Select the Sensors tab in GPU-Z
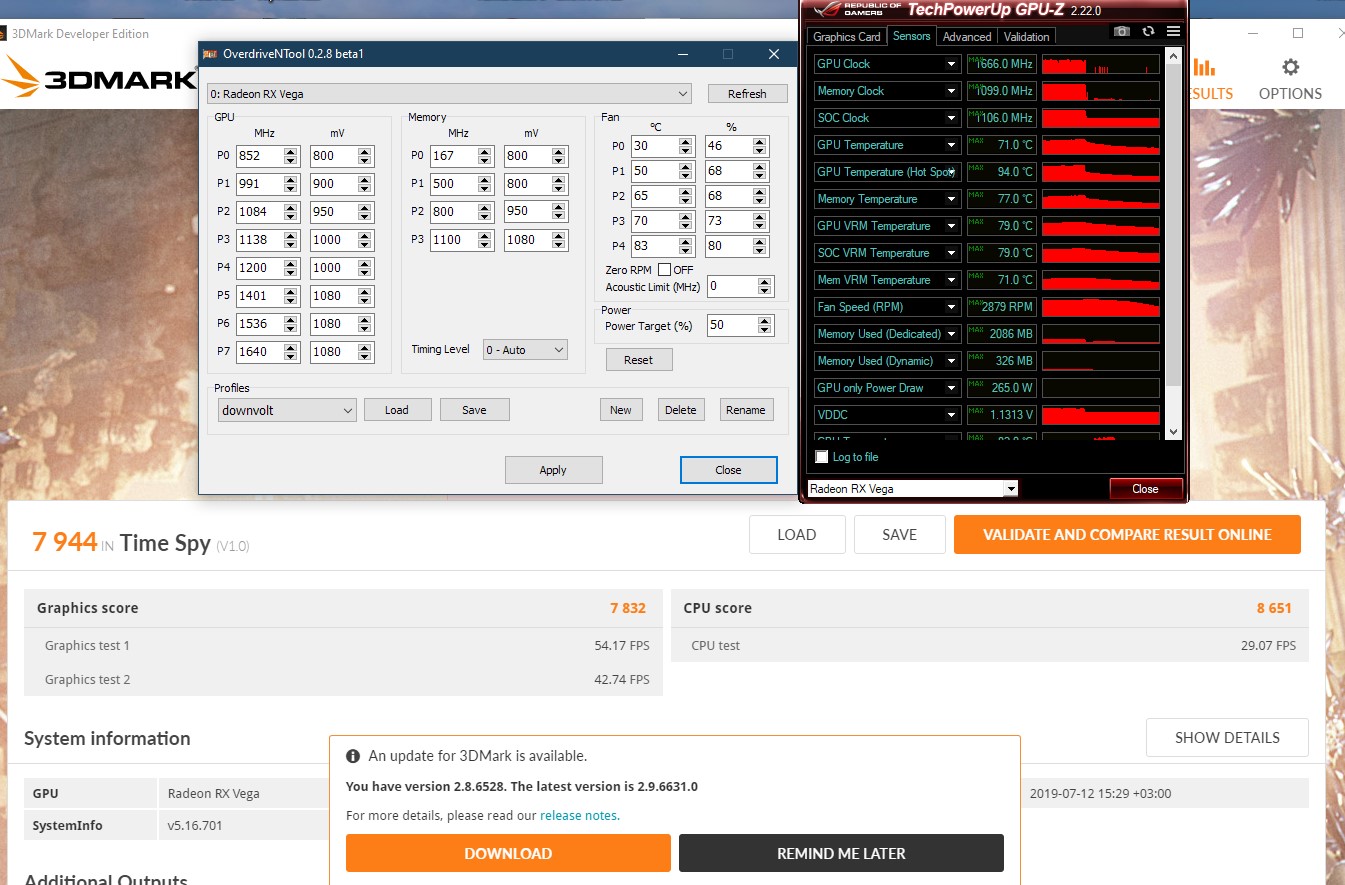1345x885 pixels. (911, 36)
